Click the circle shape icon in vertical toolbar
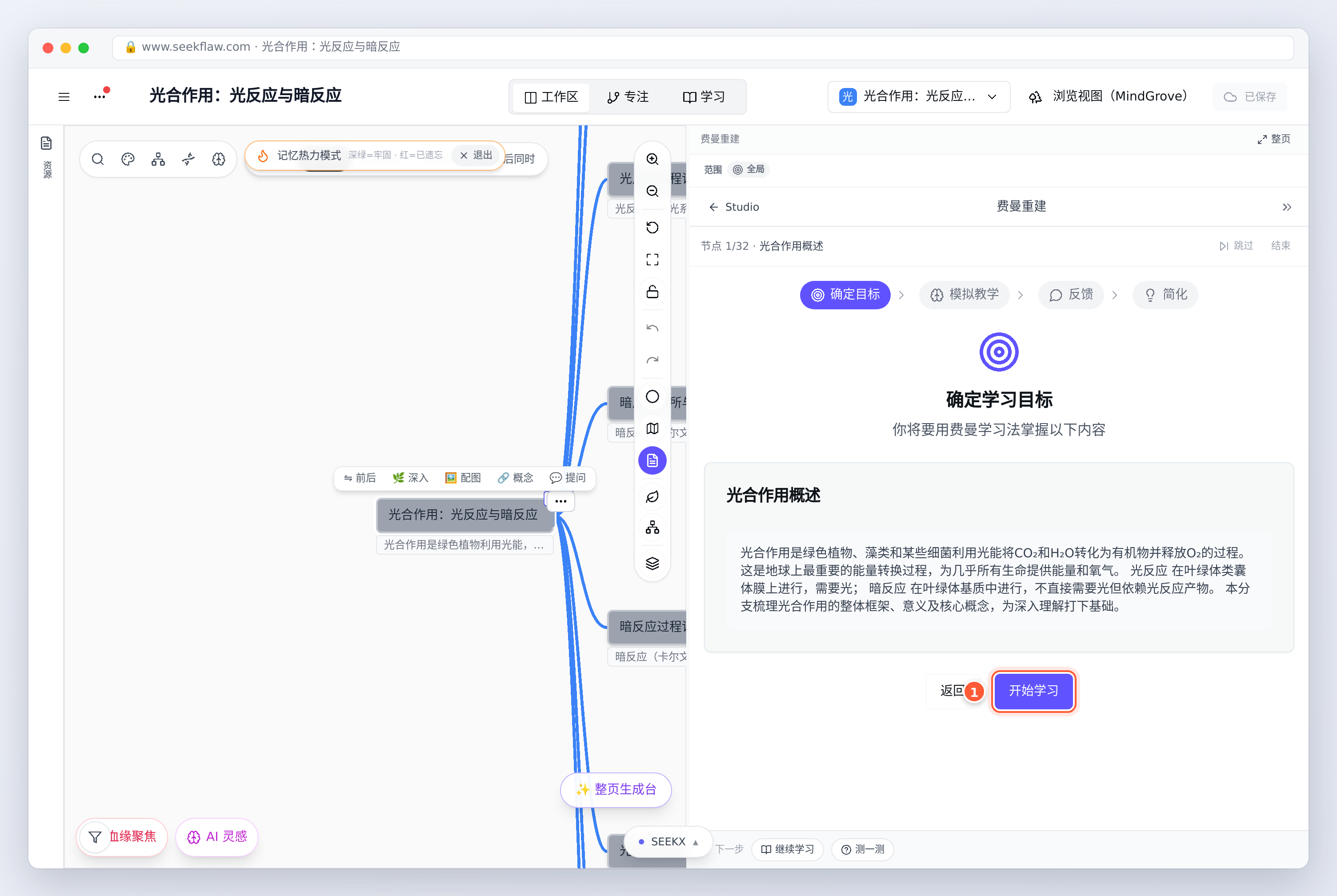The image size is (1337, 896). 652,396
